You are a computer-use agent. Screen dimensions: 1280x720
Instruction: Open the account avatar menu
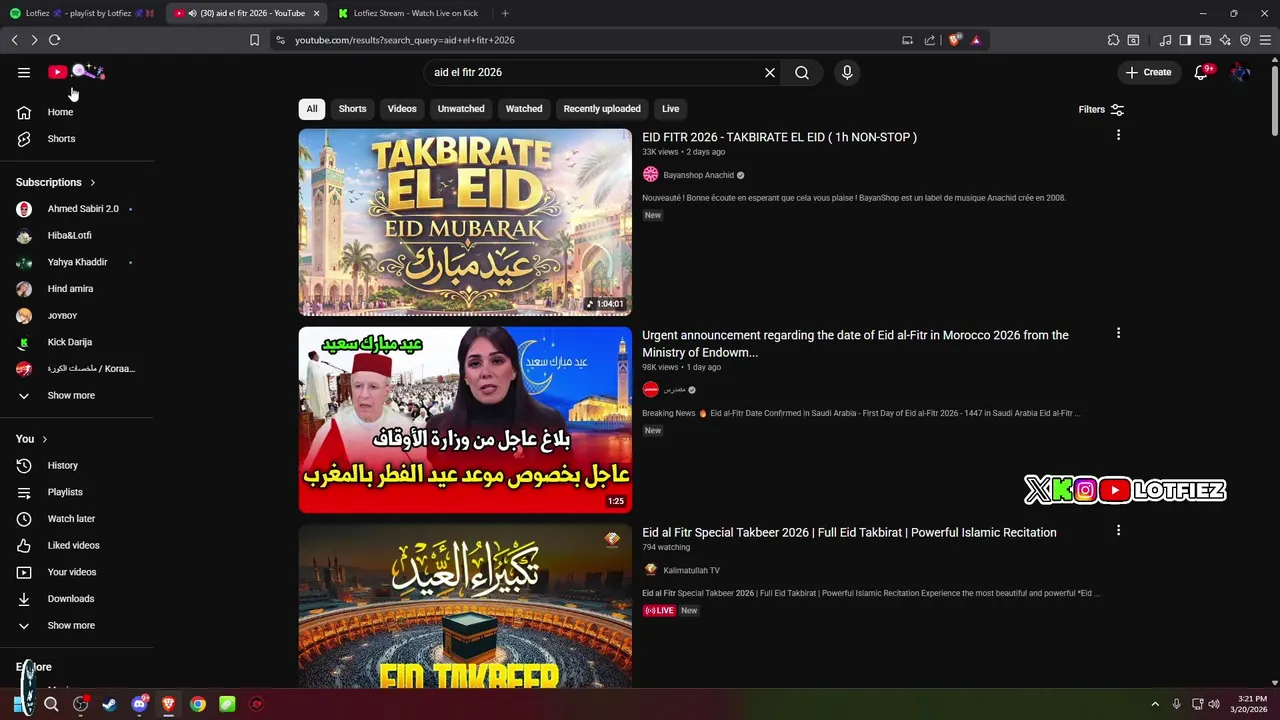[1240, 72]
